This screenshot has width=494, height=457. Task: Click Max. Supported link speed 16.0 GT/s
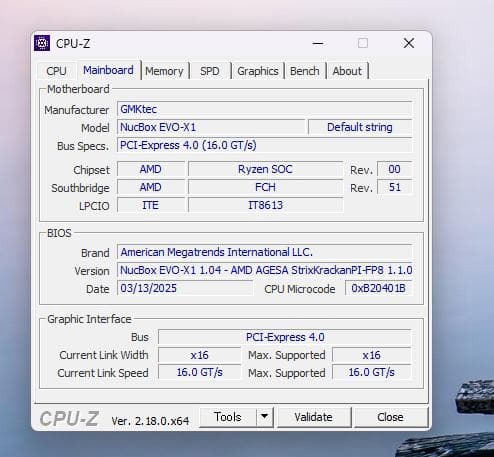click(x=372, y=372)
